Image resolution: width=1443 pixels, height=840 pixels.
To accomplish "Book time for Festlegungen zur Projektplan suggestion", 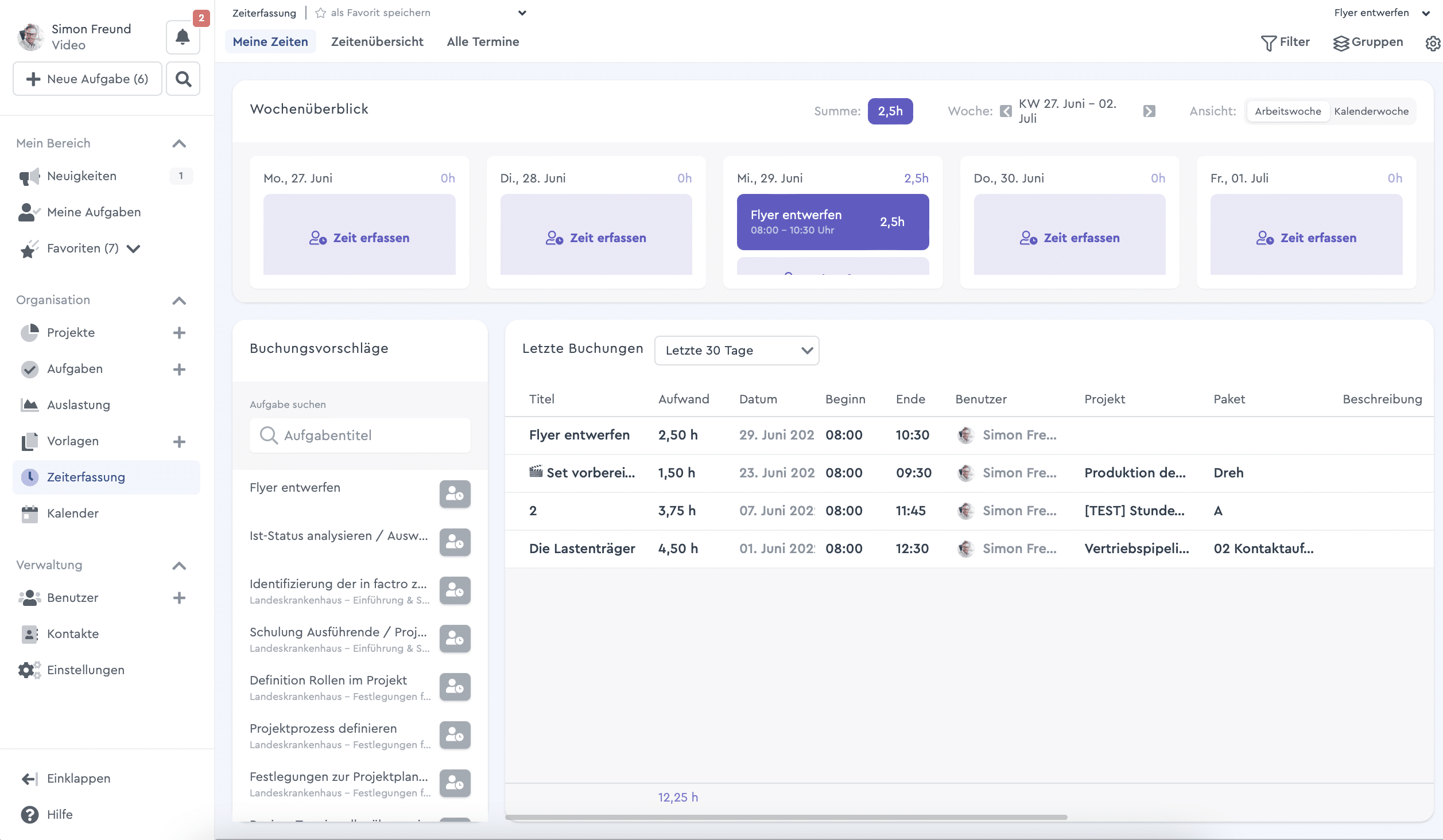I will tap(455, 783).
